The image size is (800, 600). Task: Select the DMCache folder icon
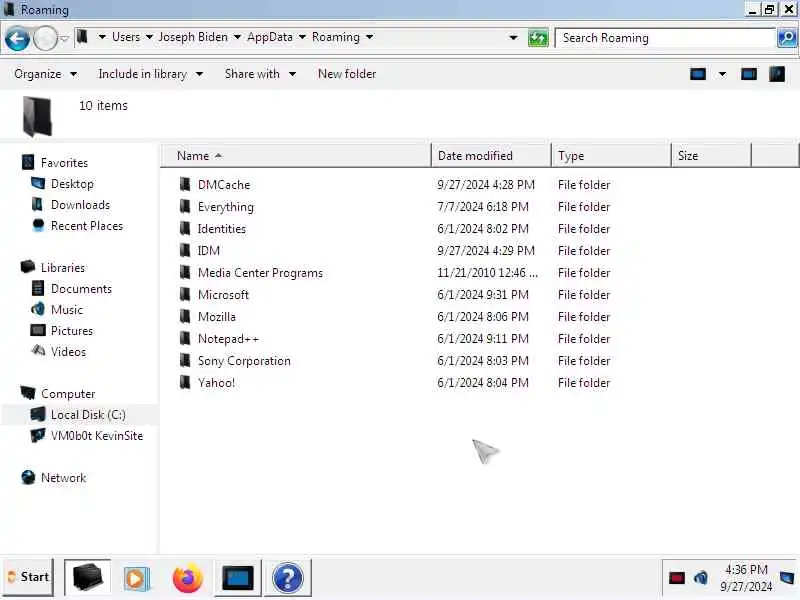coord(185,184)
